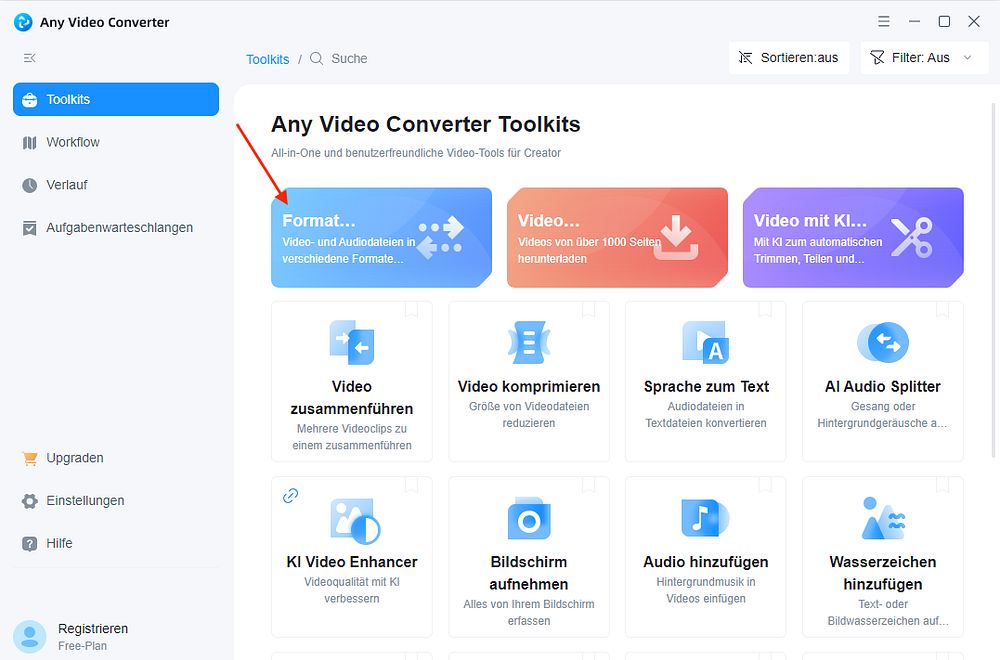Screen dimensions: 1000x660
Task: Click the 'Audio hinzufügen' title text
Action: coord(705,562)
